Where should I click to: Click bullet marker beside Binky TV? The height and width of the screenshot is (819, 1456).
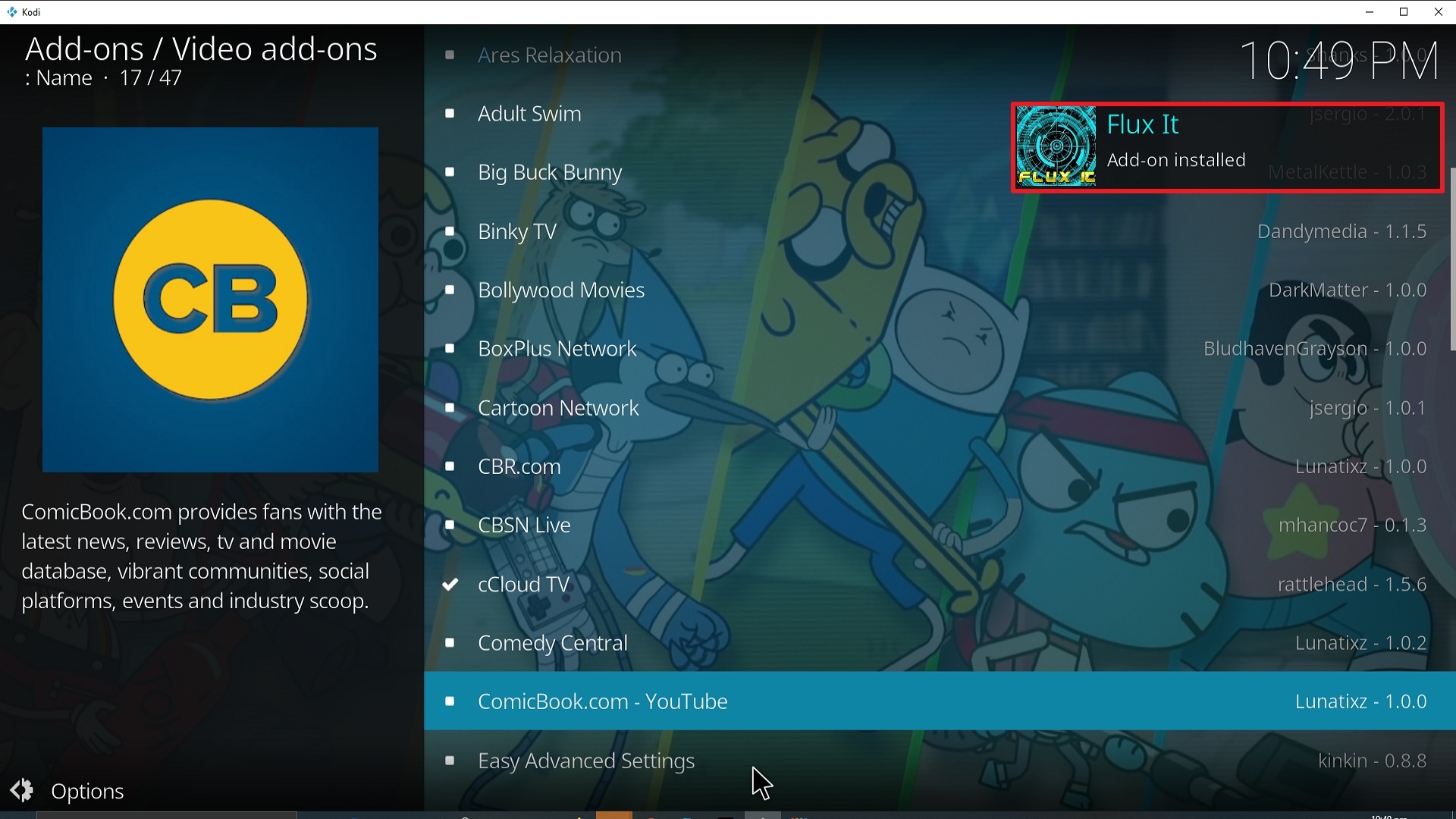(450, 231)
